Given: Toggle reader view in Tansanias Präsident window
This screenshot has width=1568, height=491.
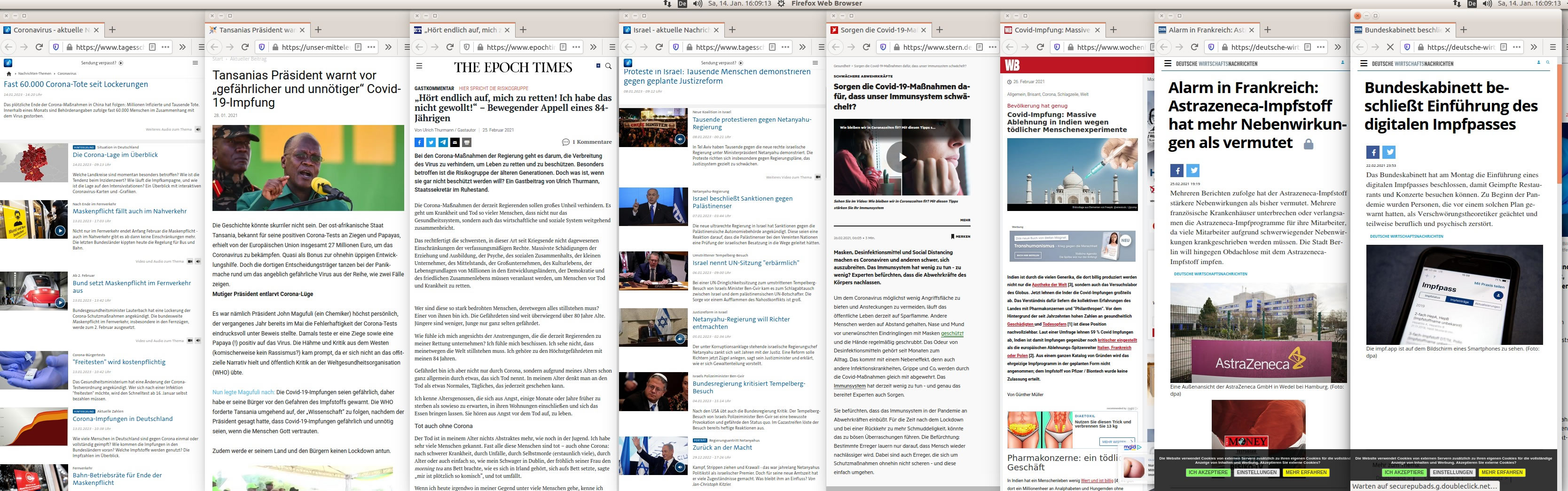Looking at the screenshot, I should coord(358,47).
